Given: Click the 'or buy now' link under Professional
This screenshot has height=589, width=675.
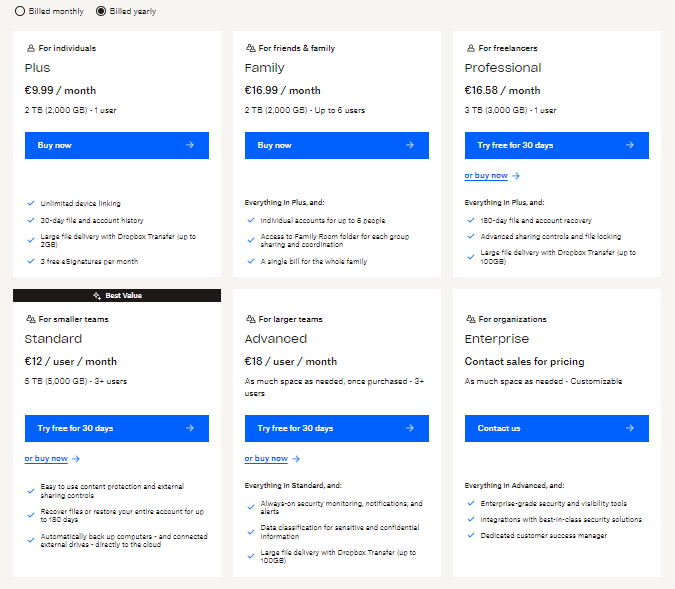Looking at the screenshot, I should pos(486,176).
